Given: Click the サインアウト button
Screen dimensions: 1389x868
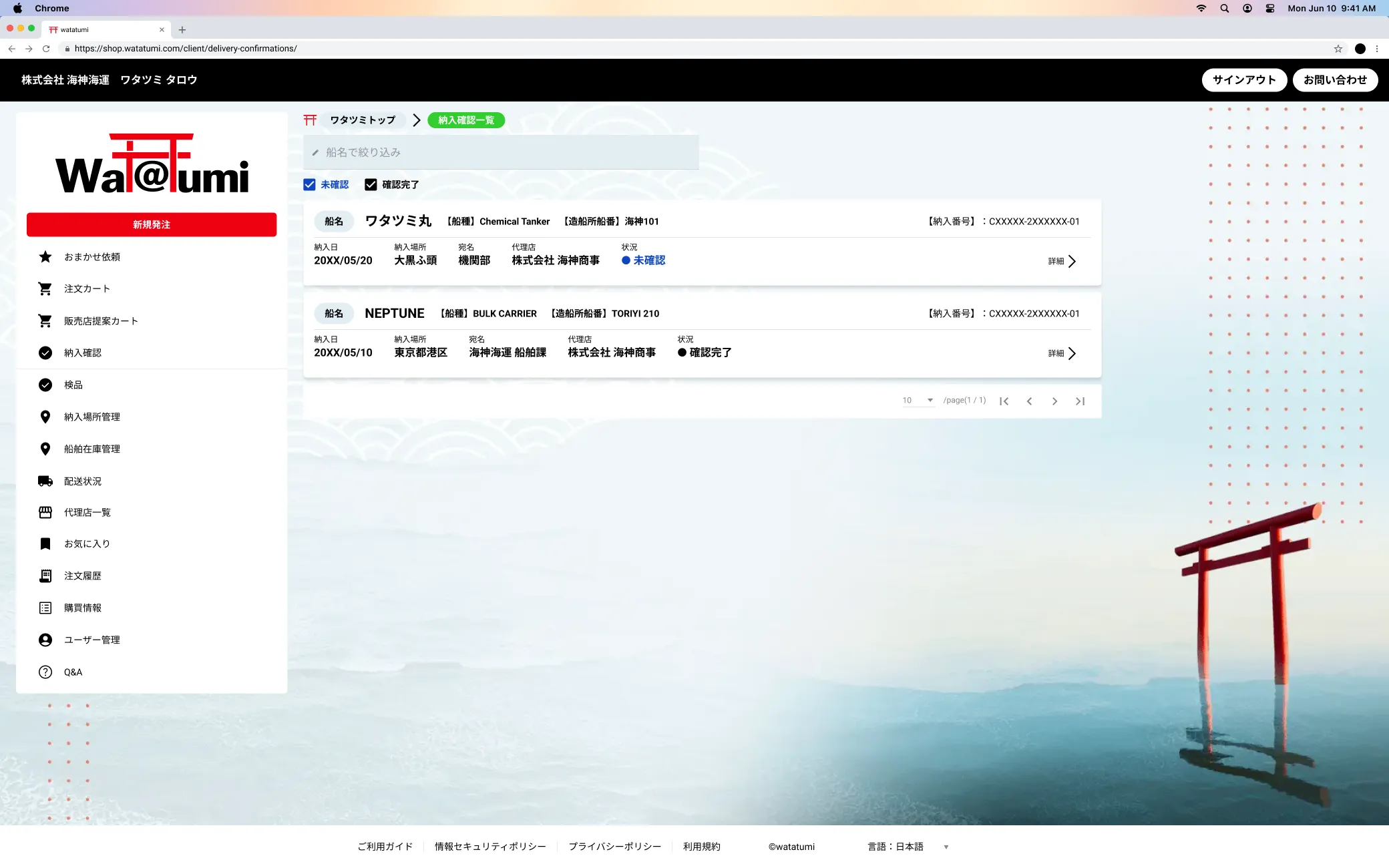Looking at the screenshot, I should point(1243,80).
